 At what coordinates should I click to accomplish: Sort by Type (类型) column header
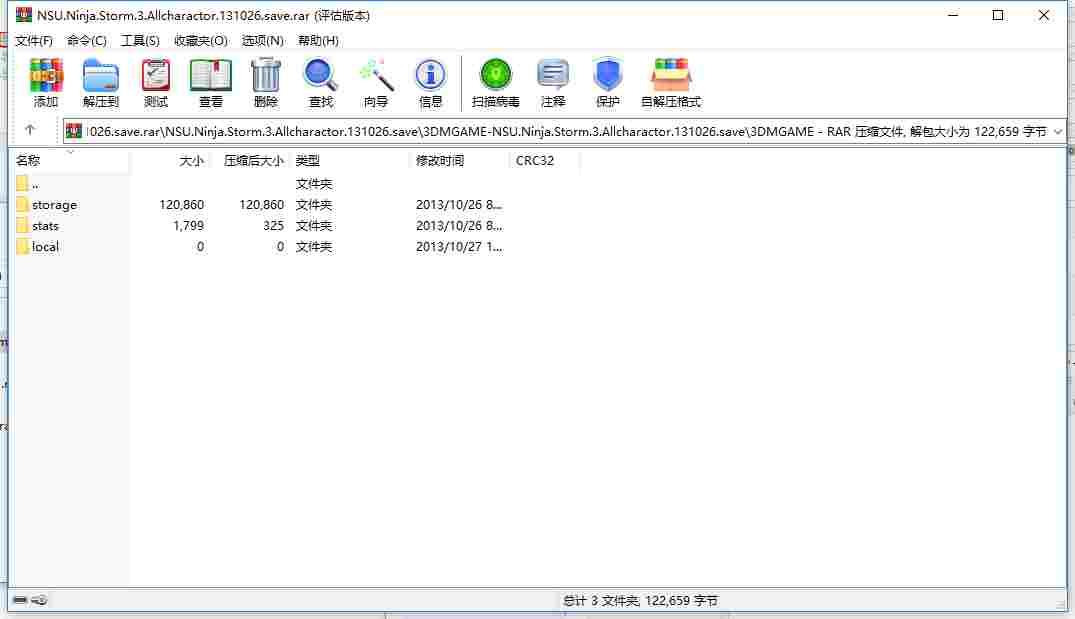tap(350, 160)
